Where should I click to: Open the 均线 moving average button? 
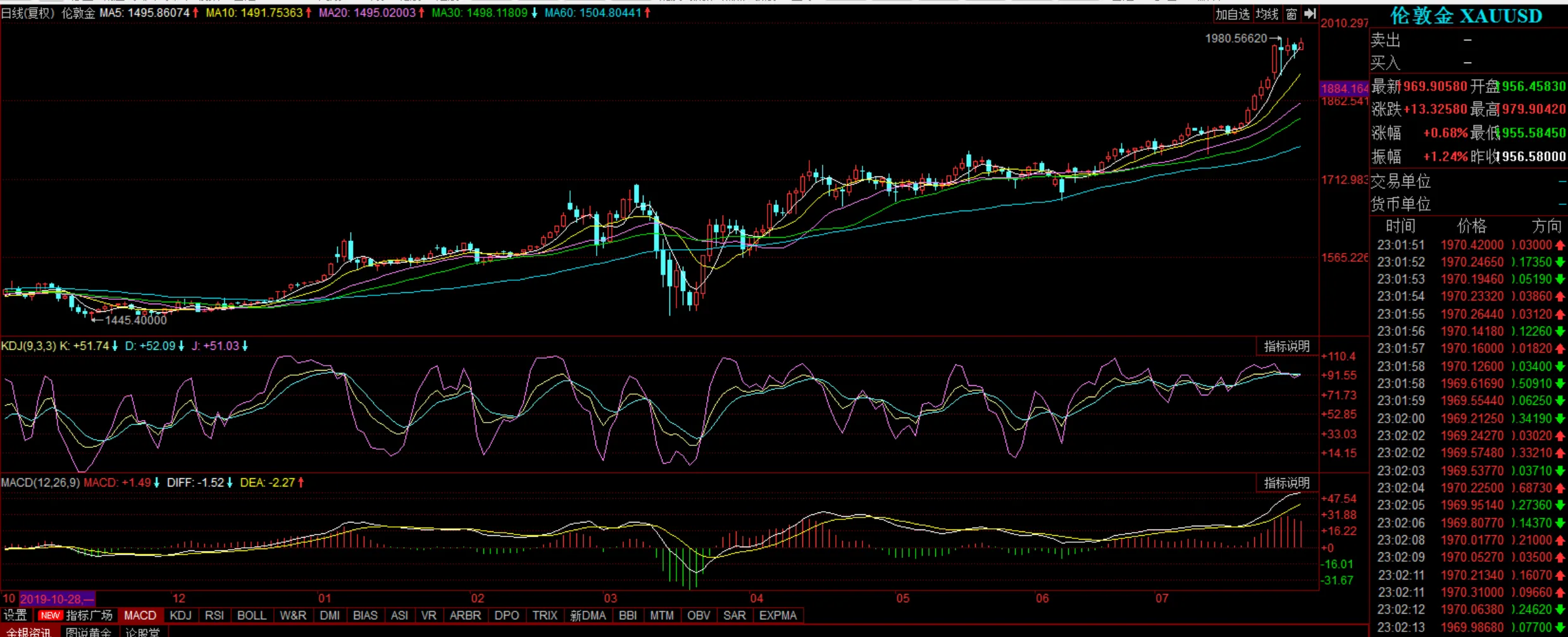click(x=1267, y=13)
